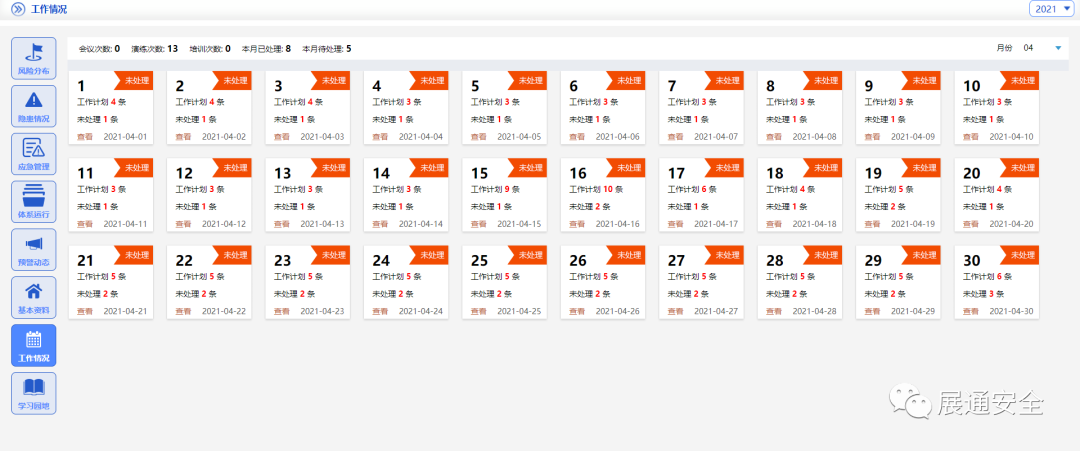Click 未处理 ribbon tag on day 19 card
1080x451 pixels.
(921, 167)
